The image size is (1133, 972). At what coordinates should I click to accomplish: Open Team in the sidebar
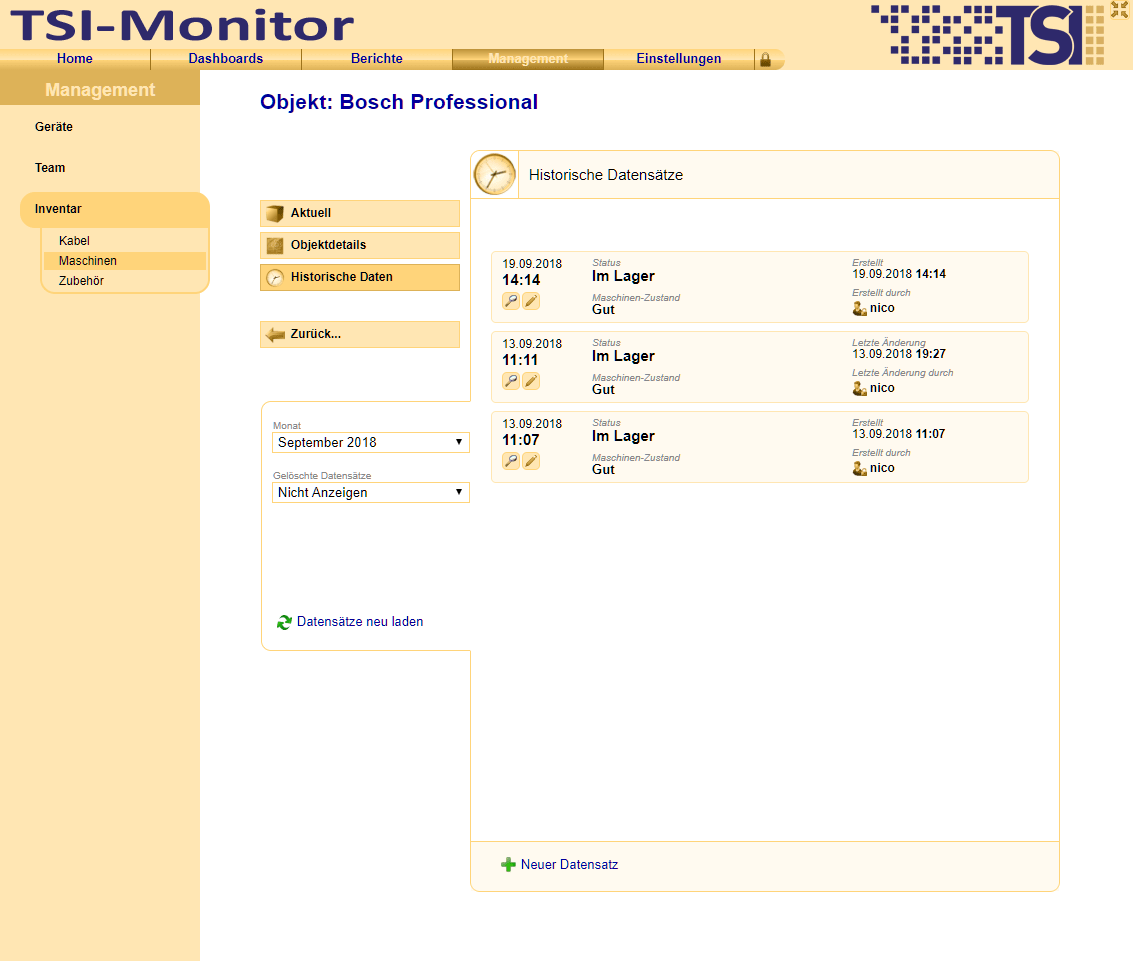click(50, 168)
